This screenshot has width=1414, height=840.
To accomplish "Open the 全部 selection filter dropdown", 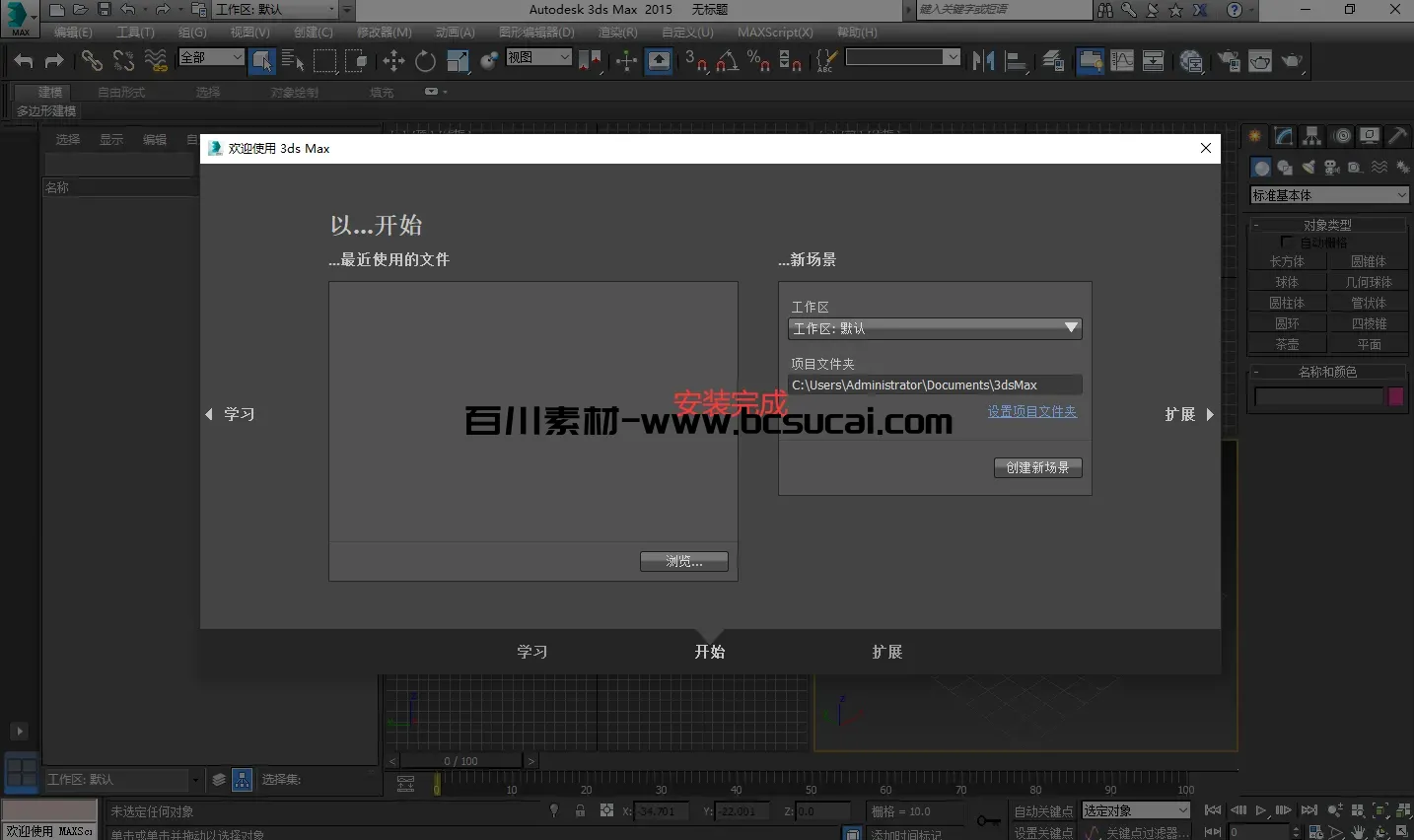I will point(211,58).
